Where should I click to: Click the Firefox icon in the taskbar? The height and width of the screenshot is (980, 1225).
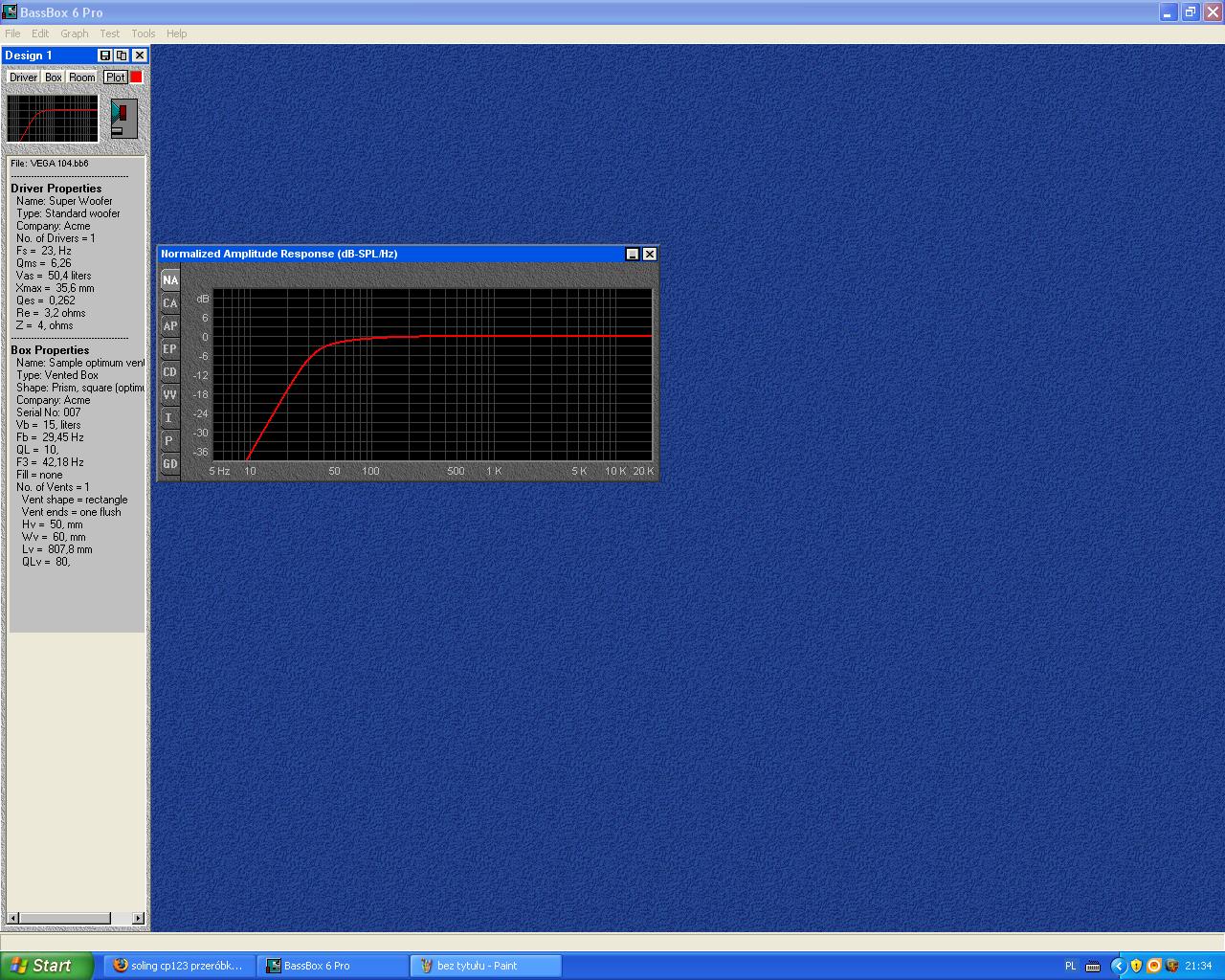tap(120, 966)
